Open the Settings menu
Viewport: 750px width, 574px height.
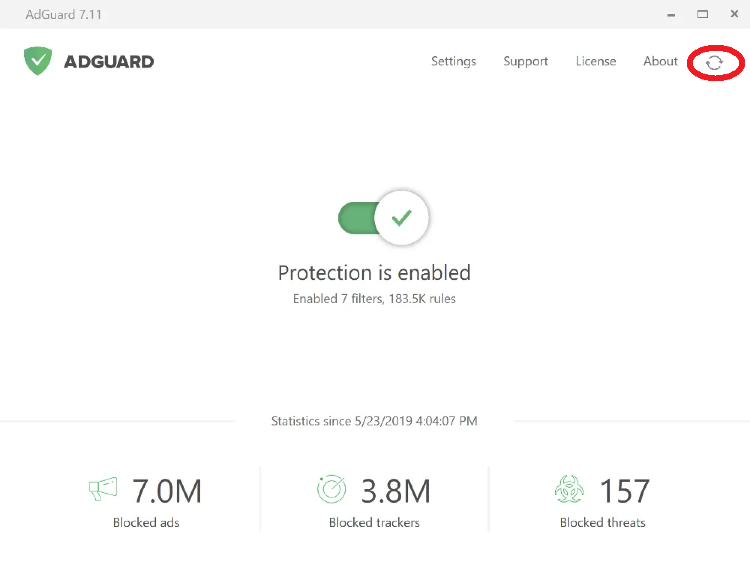(x=453, y=61)
